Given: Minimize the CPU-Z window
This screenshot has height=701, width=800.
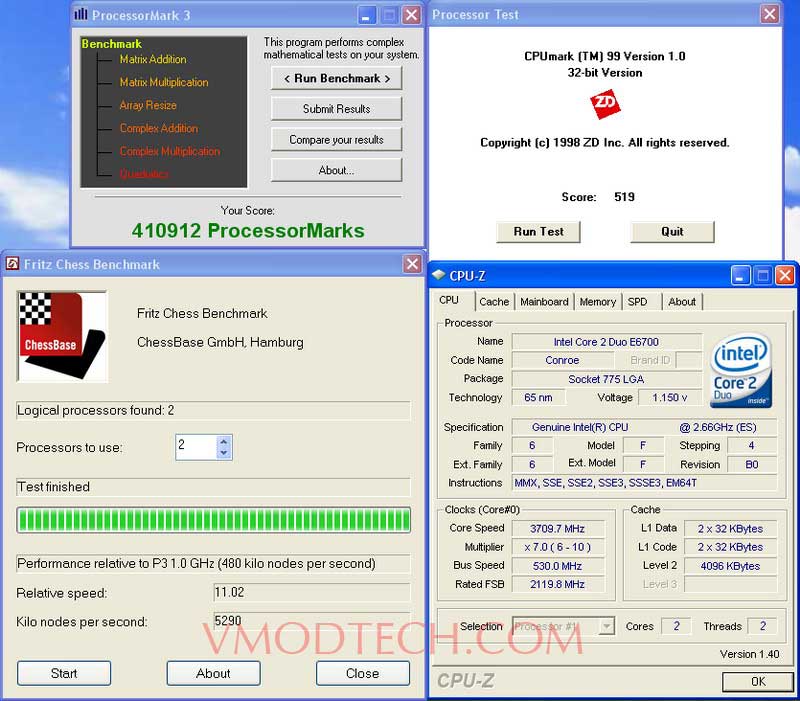Looking at the screenshot, I should click(740, 276).
